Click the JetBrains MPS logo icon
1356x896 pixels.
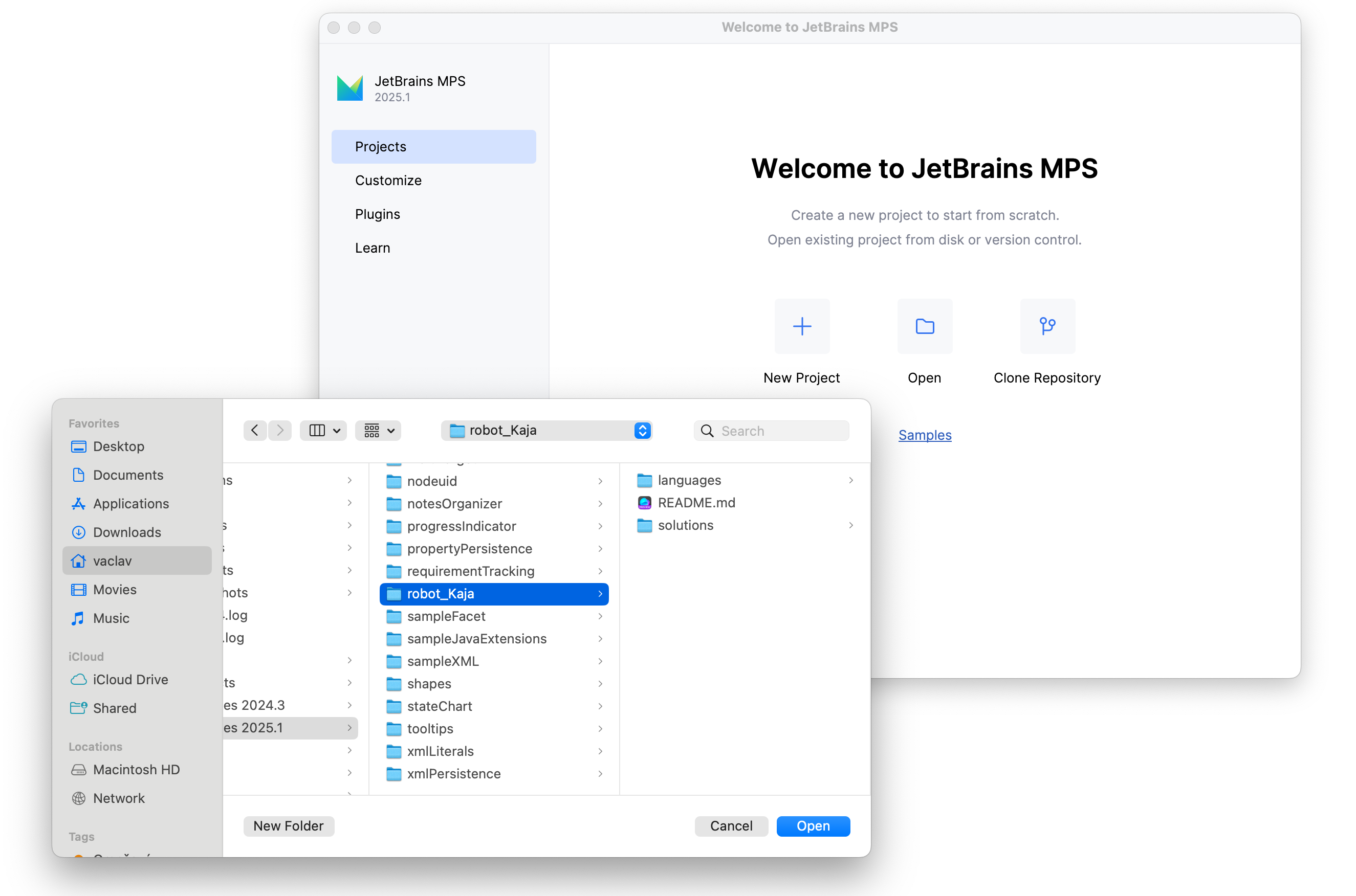[350, 88]
